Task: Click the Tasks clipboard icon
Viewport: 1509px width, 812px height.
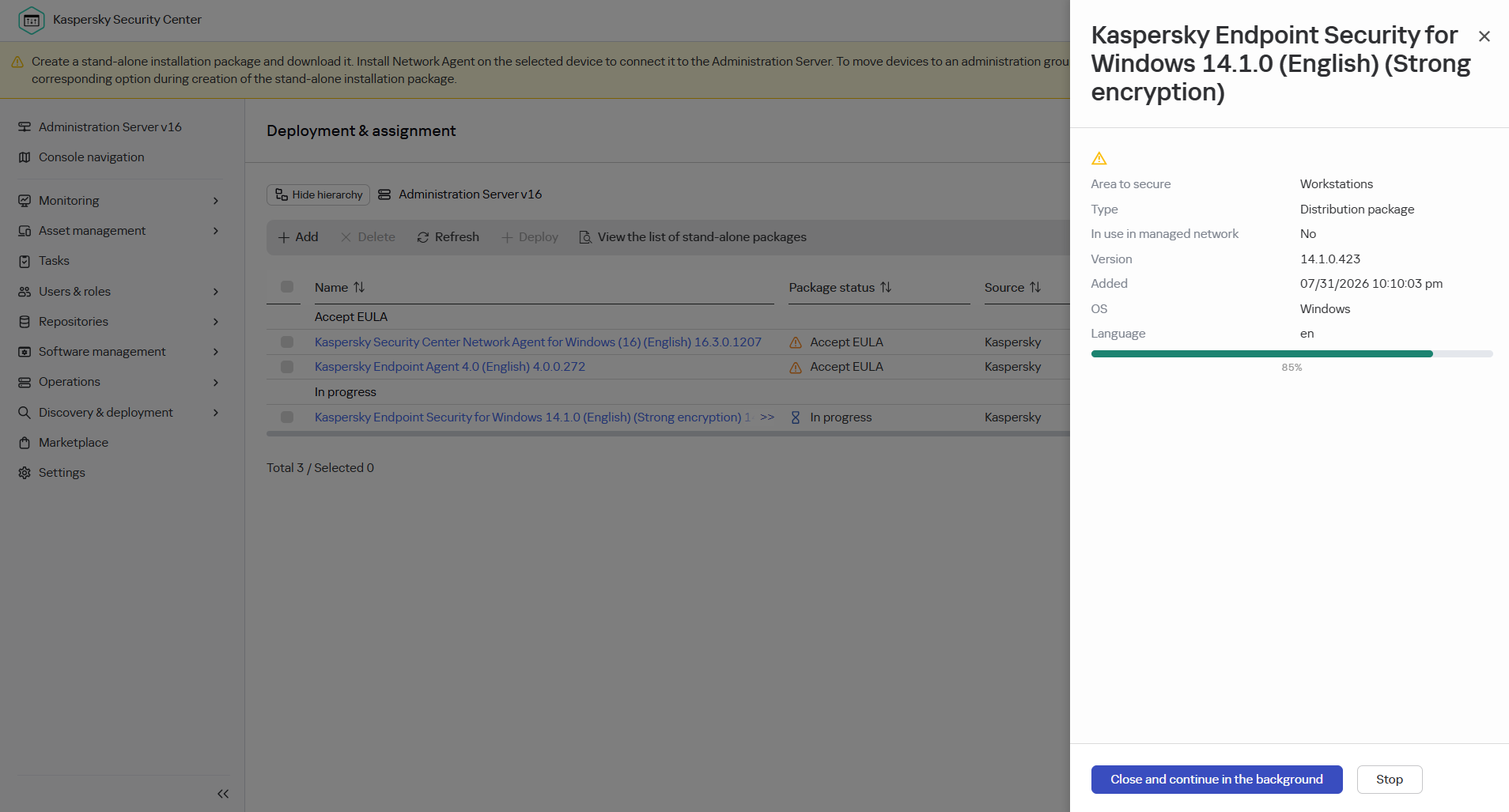Action: click(x=25, y=261)
